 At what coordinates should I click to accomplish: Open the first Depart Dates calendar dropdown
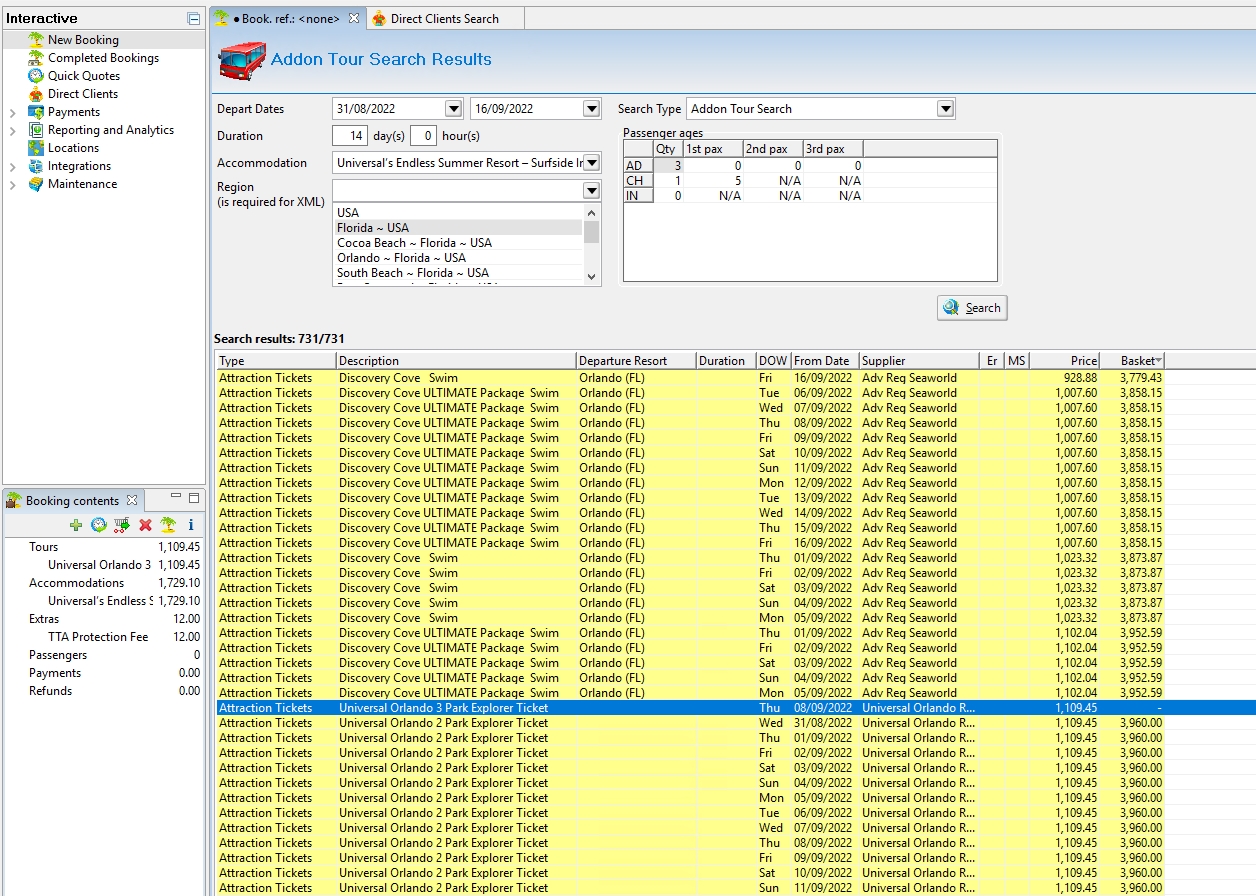(x=453, y=109)
